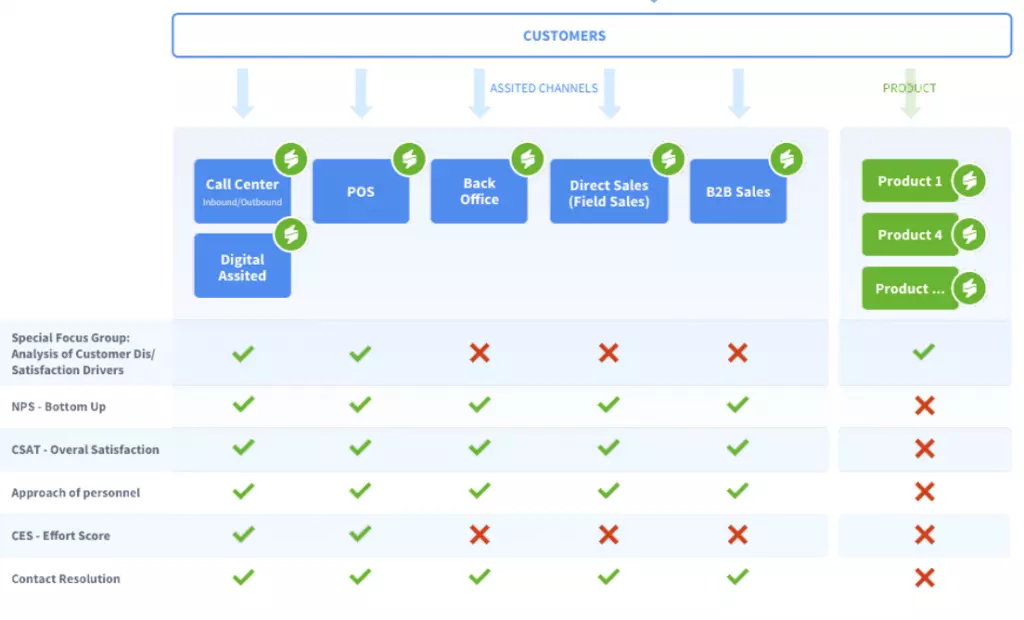Click the green badge on Direct Sales box
The width and height of the screenshot is (1024, 620).
[x=668, y=159]
